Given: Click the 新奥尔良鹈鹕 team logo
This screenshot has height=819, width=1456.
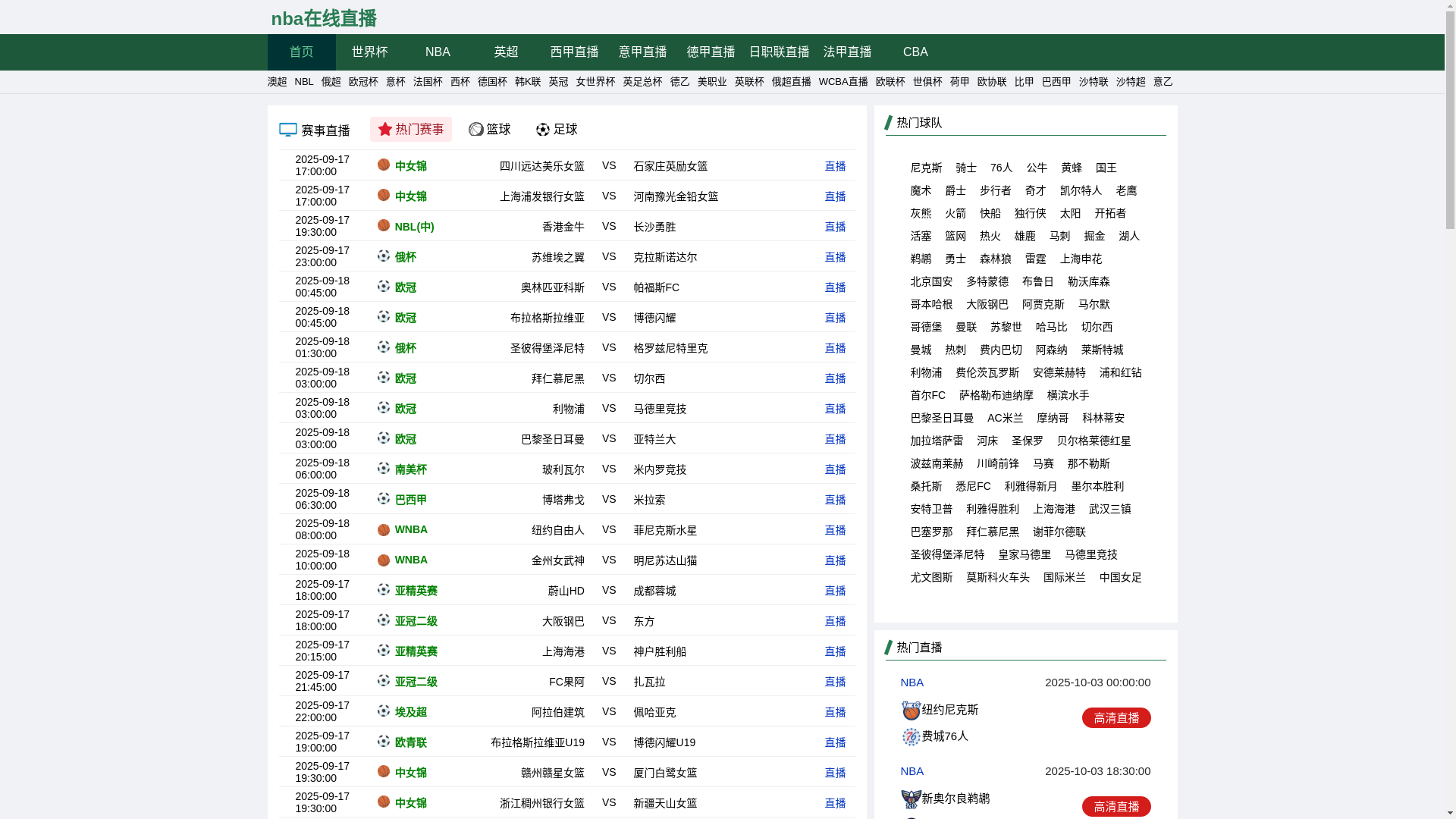Looking at the screenshot, I should pos(911,799).
